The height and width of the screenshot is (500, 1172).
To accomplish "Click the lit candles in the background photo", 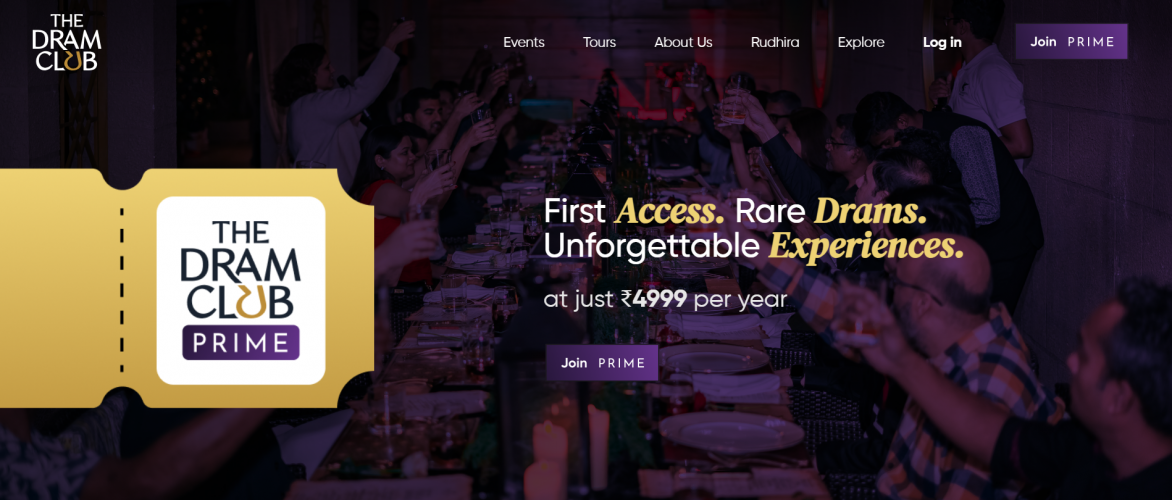I will 566,447.
